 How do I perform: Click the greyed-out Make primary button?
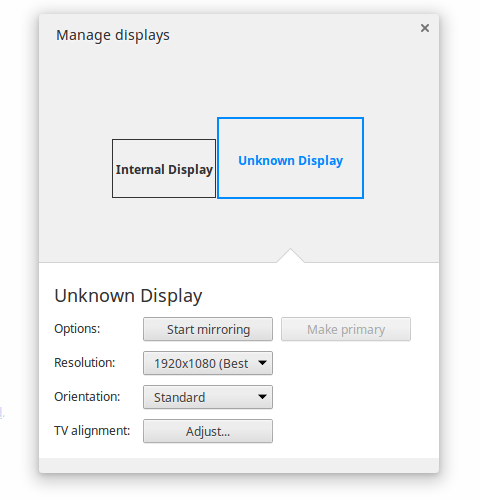click(x=346, y=329)
